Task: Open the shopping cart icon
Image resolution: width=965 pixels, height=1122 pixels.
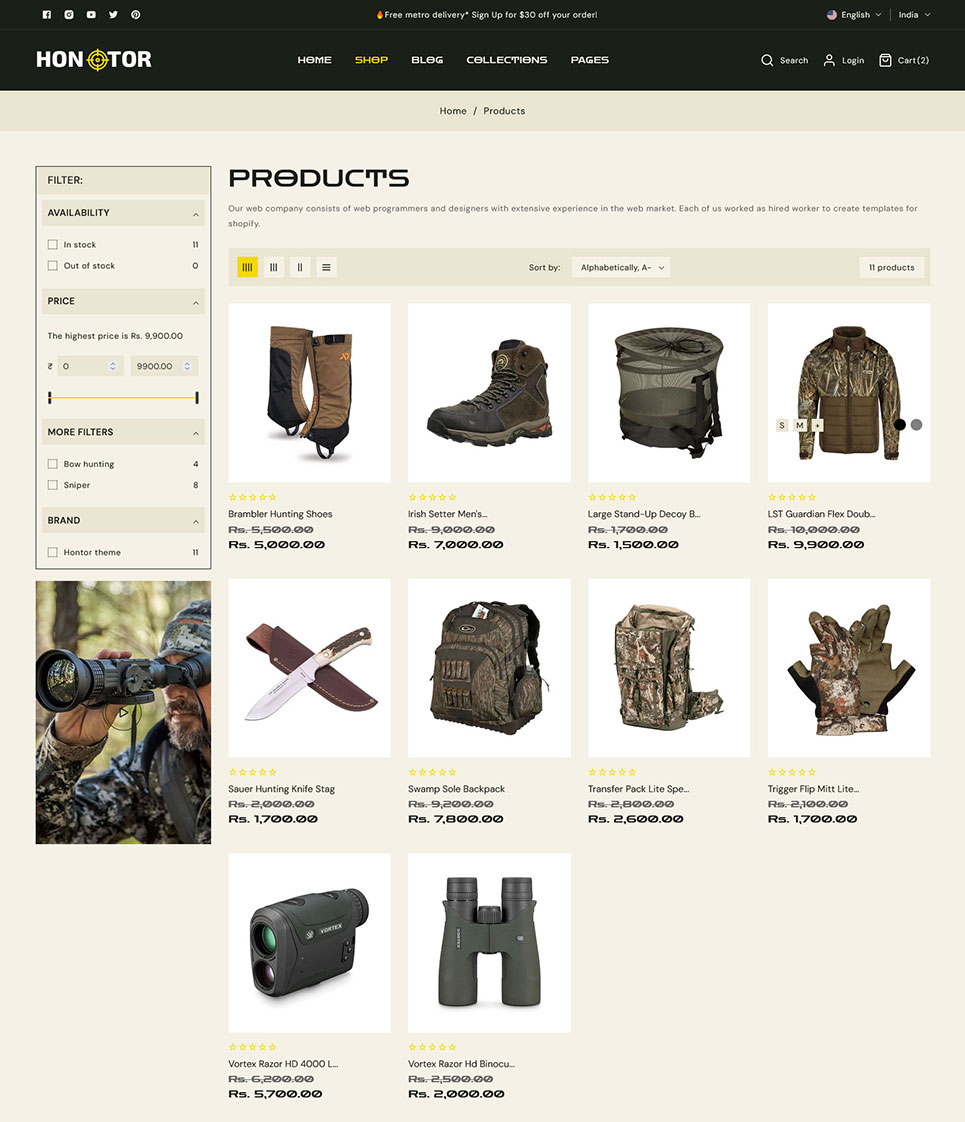Action: coord(885,60)
